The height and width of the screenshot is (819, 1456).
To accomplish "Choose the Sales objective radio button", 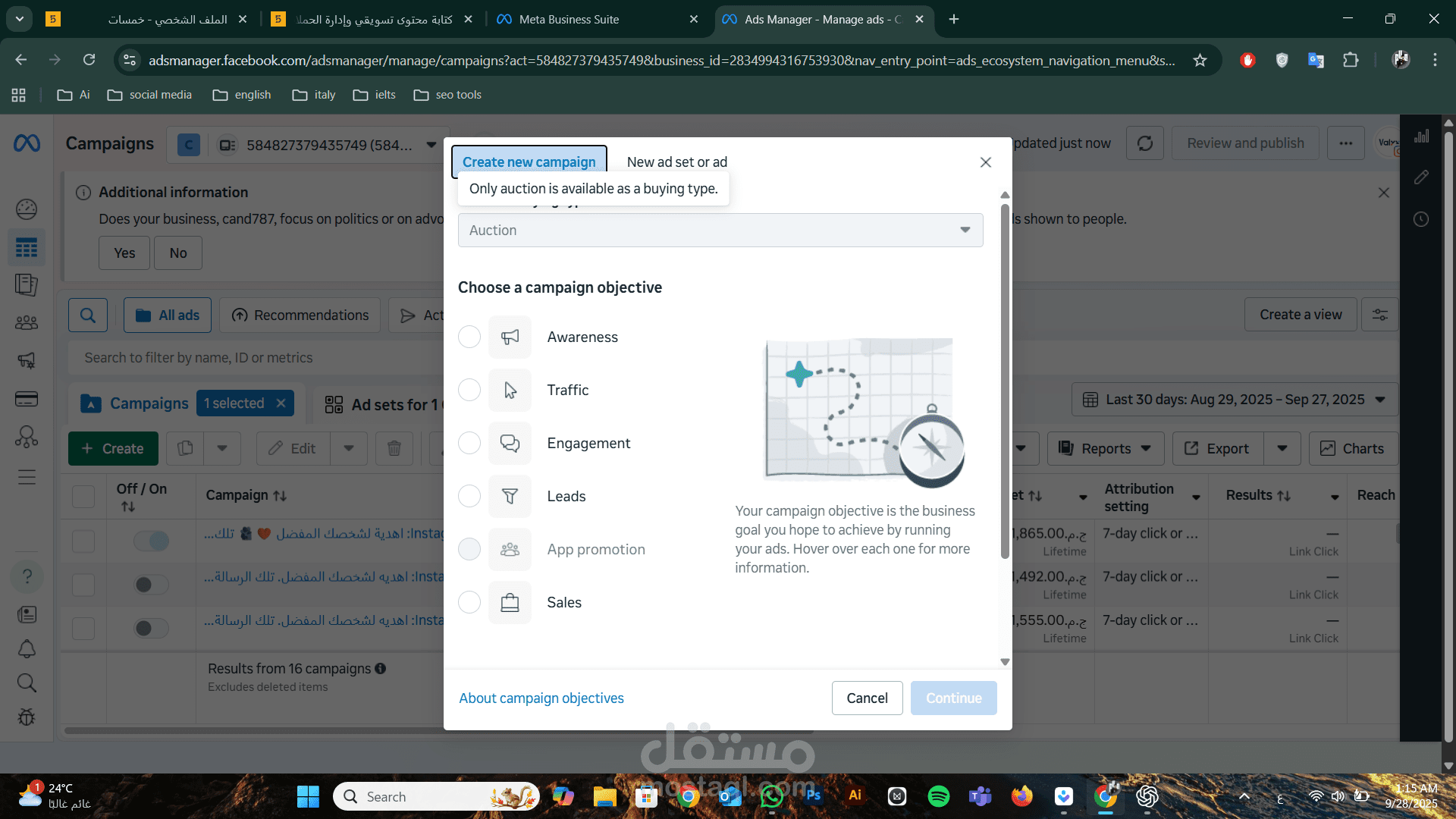I will (x=469, y=602).
